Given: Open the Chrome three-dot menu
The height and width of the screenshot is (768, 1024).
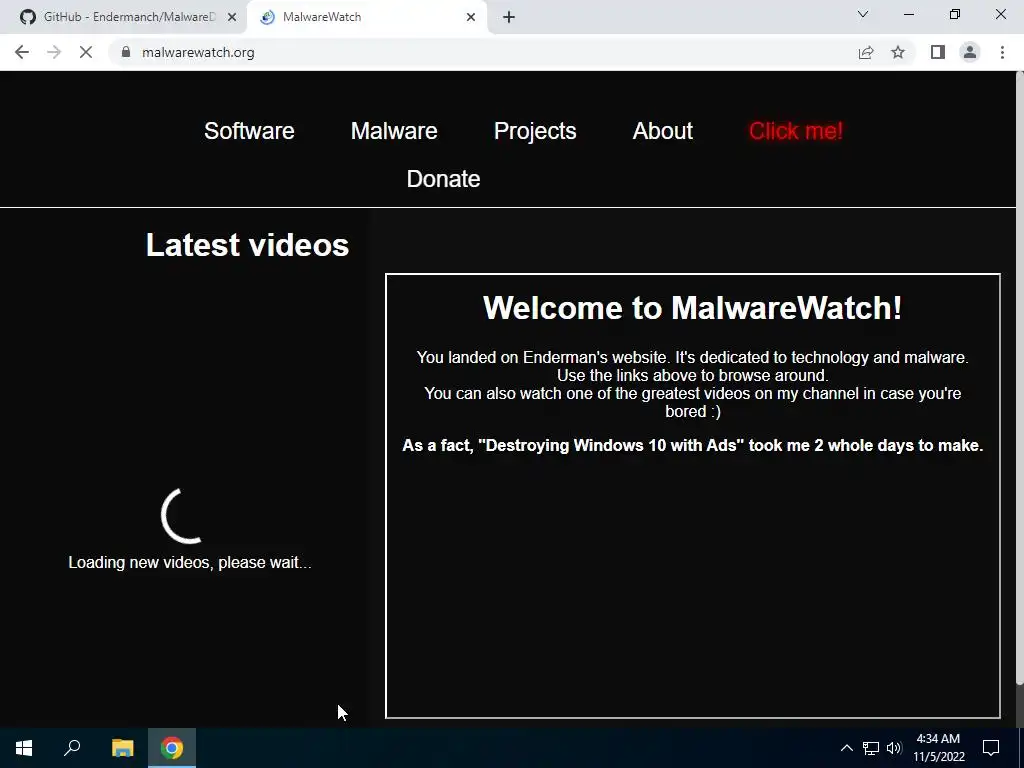Looking at the screenshot, I should pyautogui.click(x=1002, y=52).
